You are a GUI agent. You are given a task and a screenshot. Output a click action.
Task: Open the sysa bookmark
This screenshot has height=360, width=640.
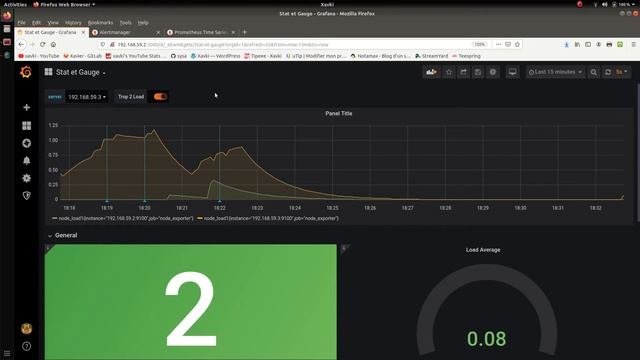[179, 56]
